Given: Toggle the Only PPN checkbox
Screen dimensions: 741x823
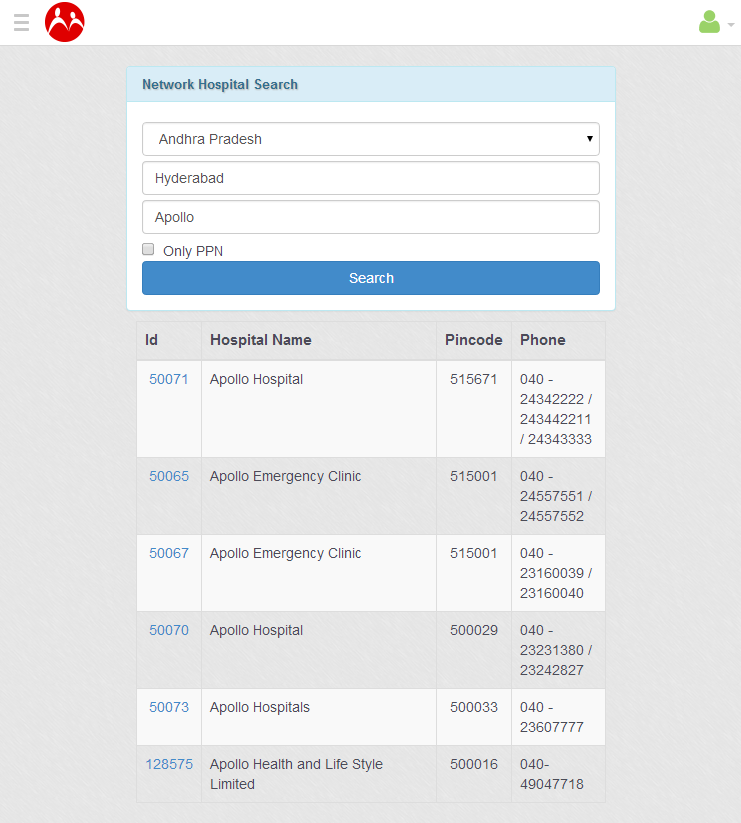Looking at the screenshot, I should pyautogui.click(x=148, y=249).
